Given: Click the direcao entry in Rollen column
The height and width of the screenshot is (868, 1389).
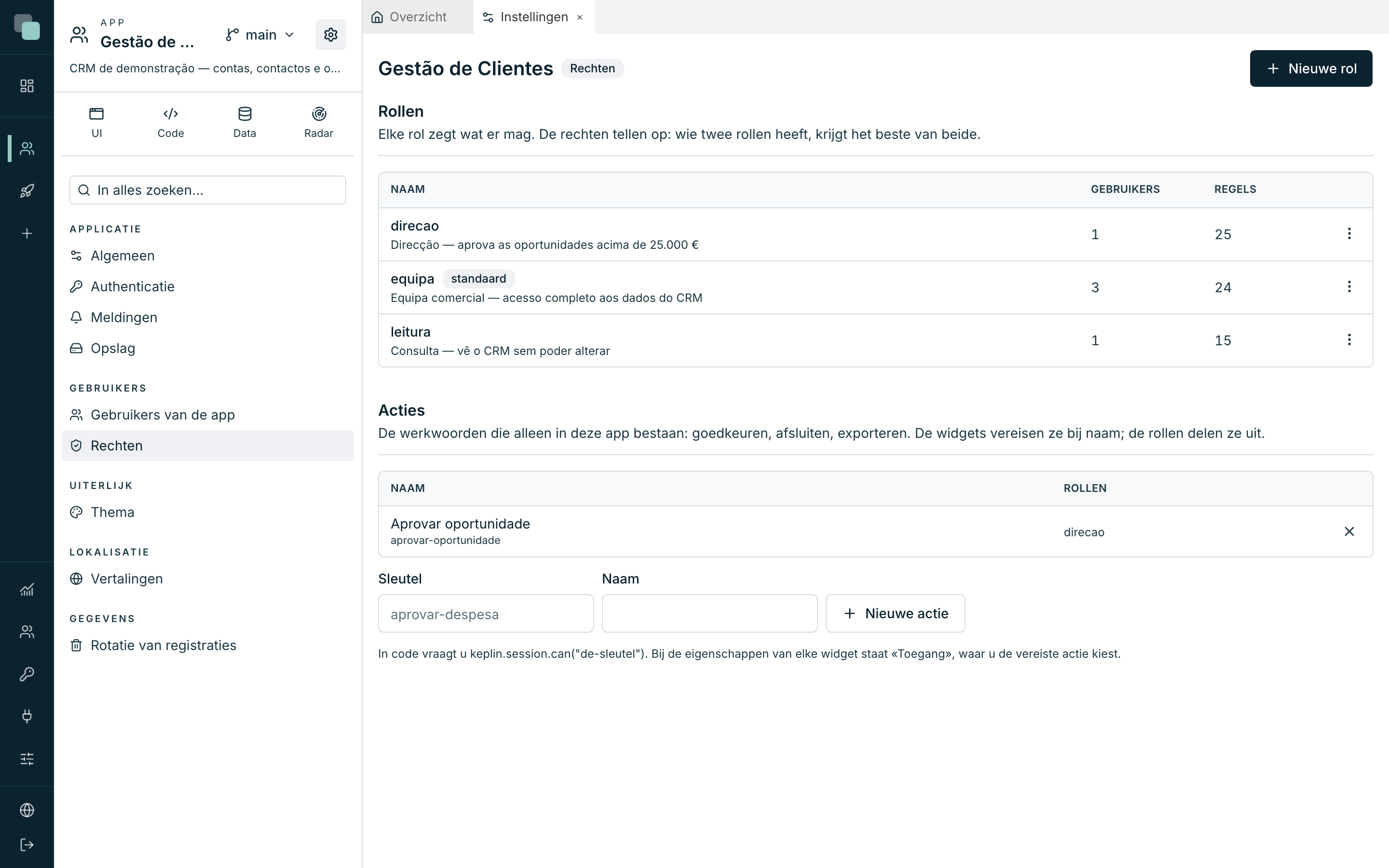Looking at the screenshot, I should (x=1084, y=532).
